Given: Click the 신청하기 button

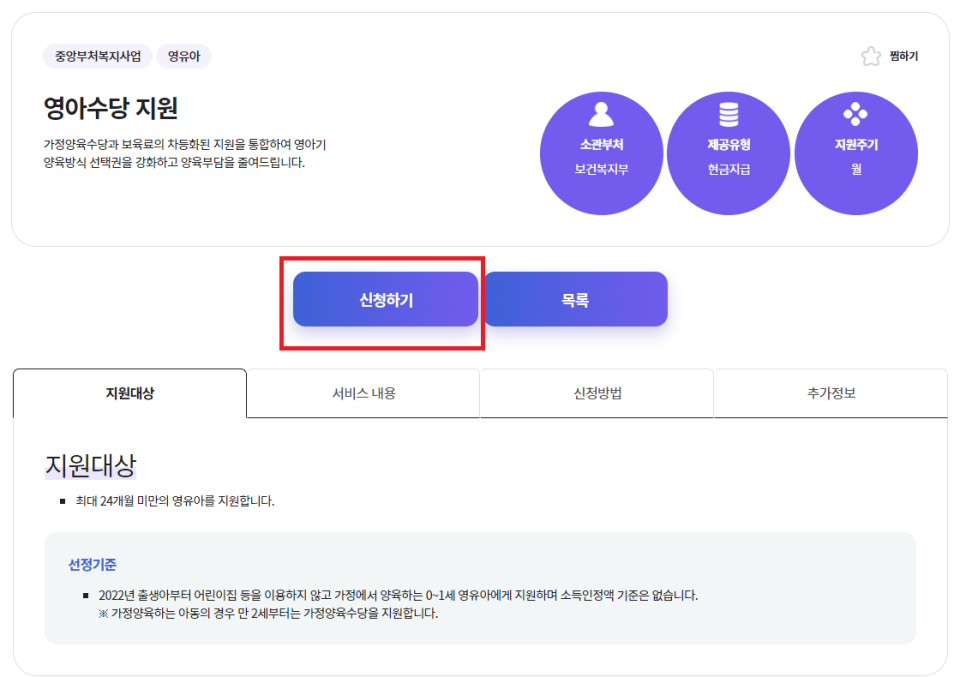Looking at the screenshot, I should 385,298.
